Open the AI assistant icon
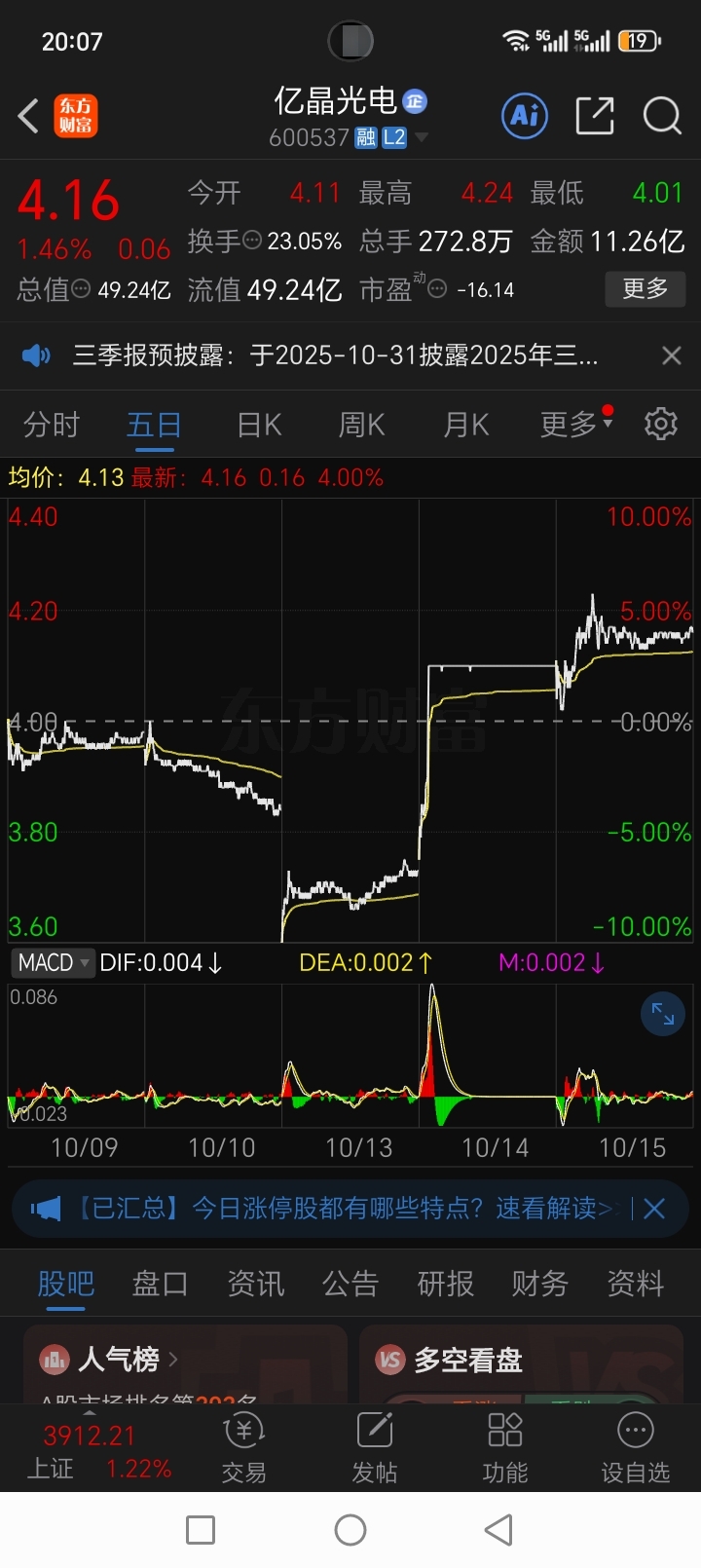 coord(525,116)
